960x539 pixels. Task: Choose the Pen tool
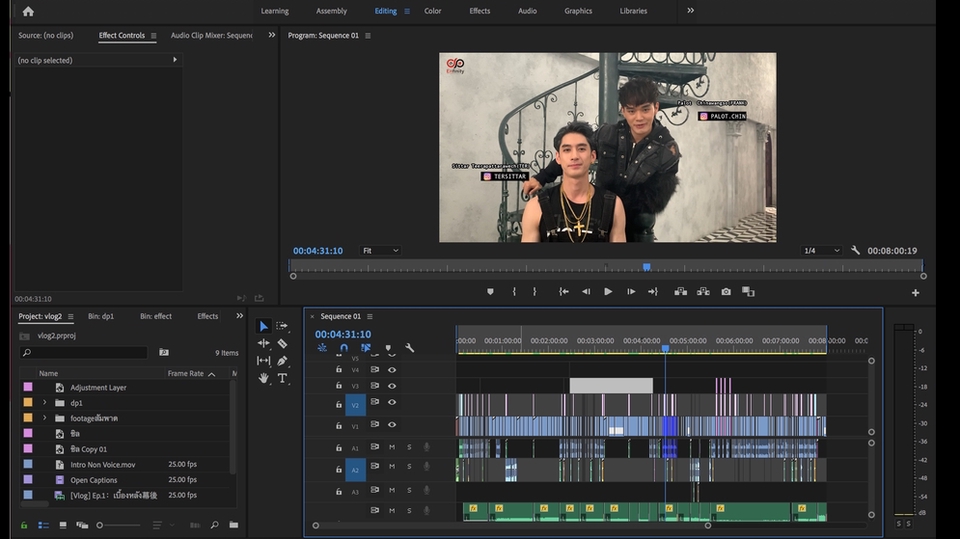pos(282,361)
